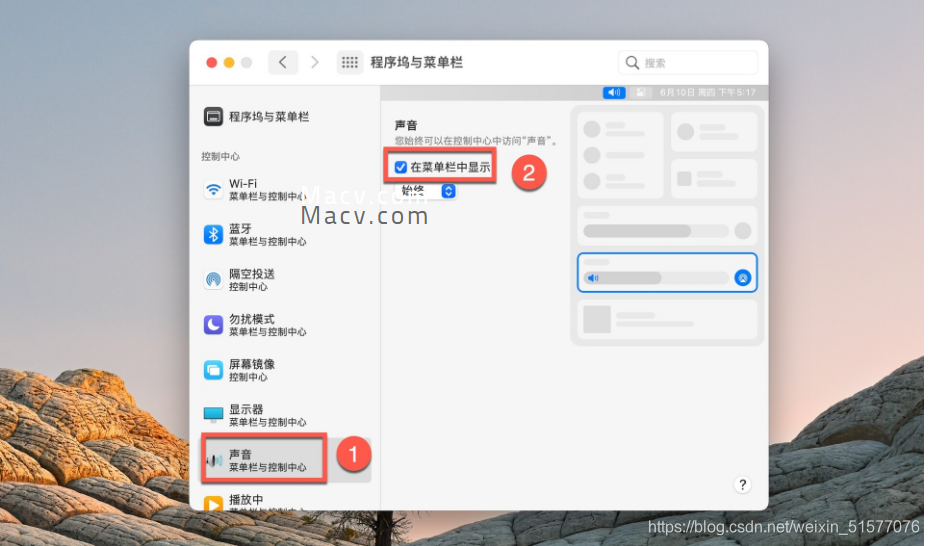Click the AirDrop icon in the sidebar
This screenshot has height=546, width=930.
[214, 280]
